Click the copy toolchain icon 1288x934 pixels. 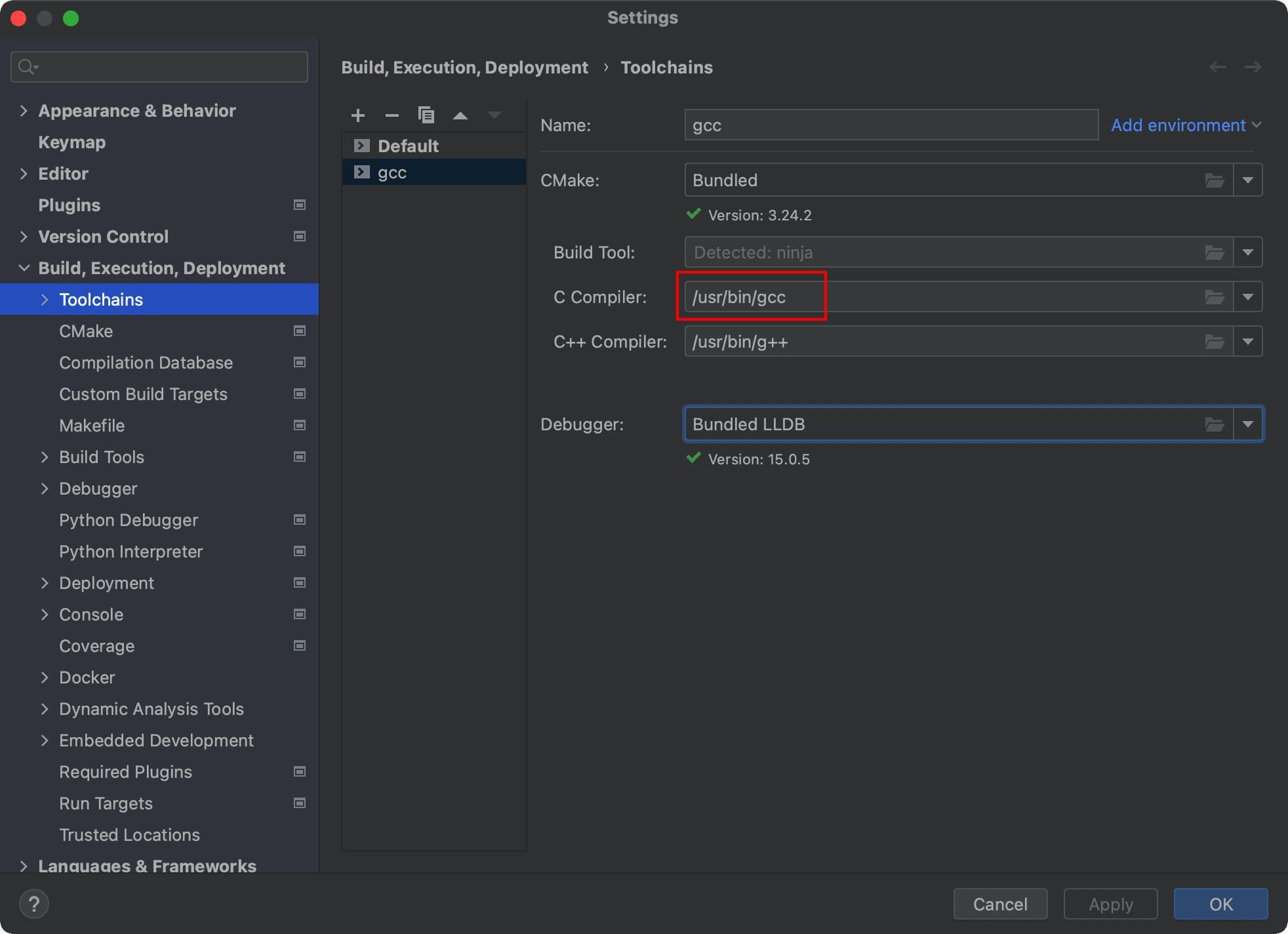(x=426, y=116)
